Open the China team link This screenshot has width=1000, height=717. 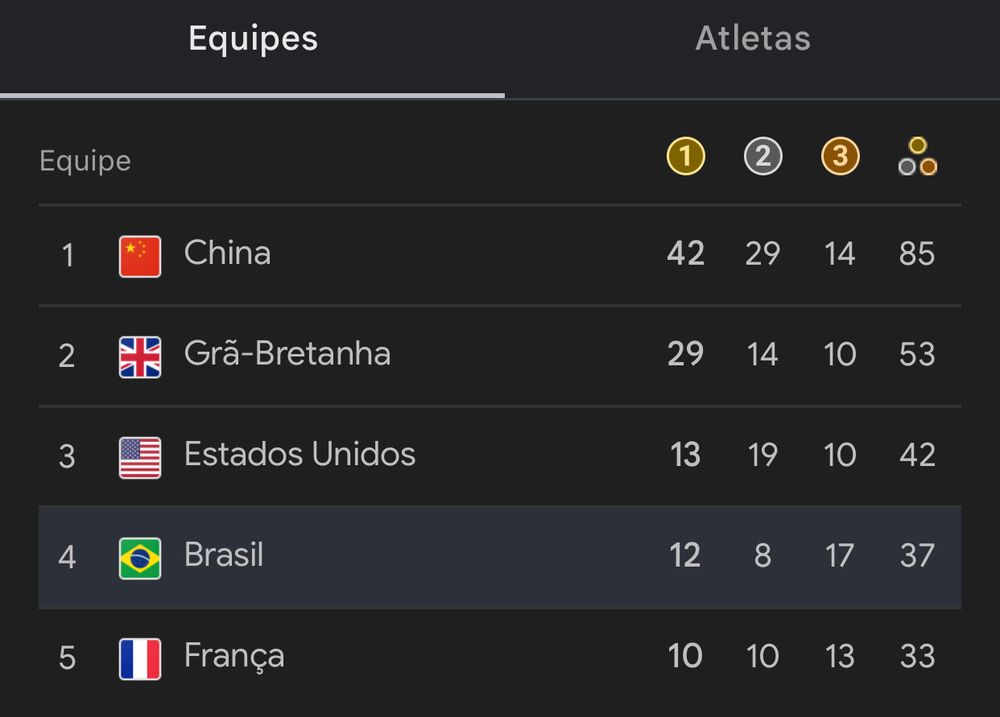(227, 253)
